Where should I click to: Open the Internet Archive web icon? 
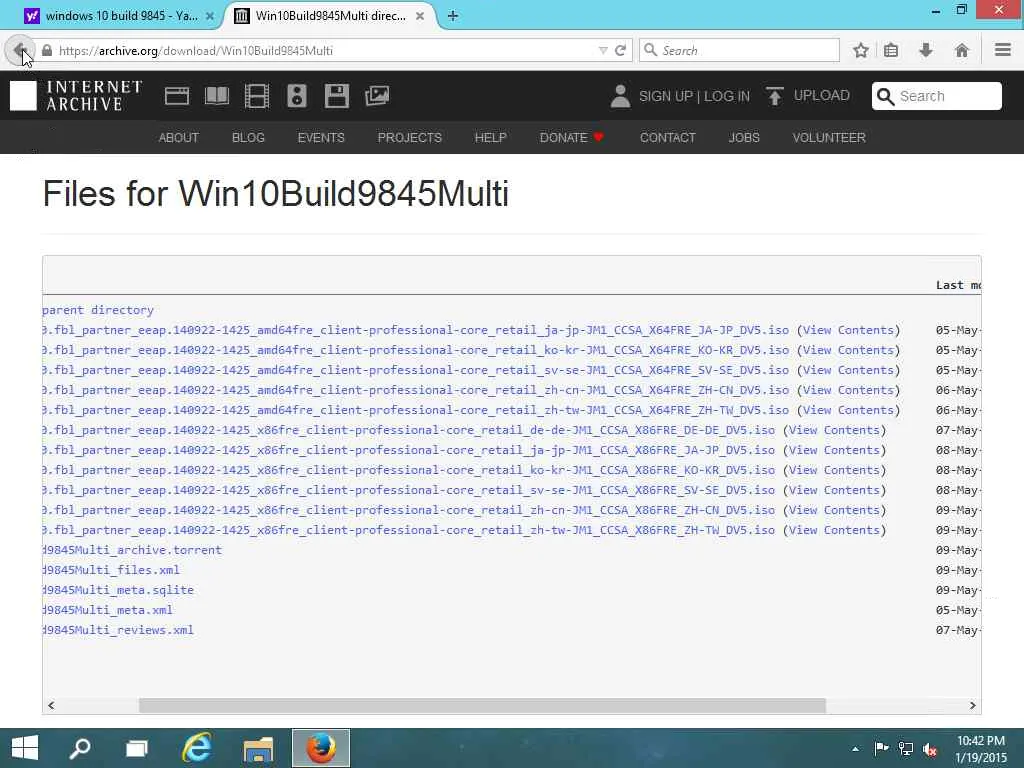176,96
